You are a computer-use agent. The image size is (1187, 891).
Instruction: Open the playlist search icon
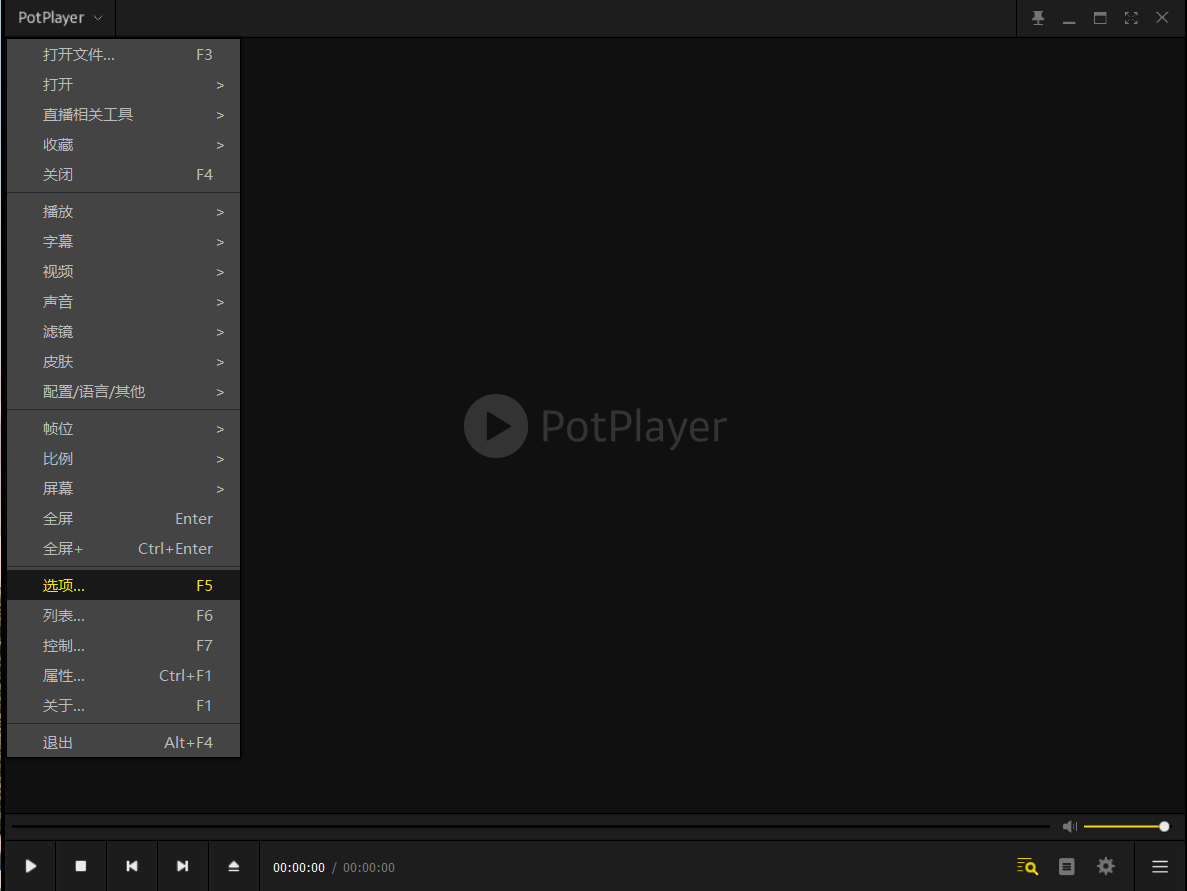pyautogui.click(x=1027, y=866)
